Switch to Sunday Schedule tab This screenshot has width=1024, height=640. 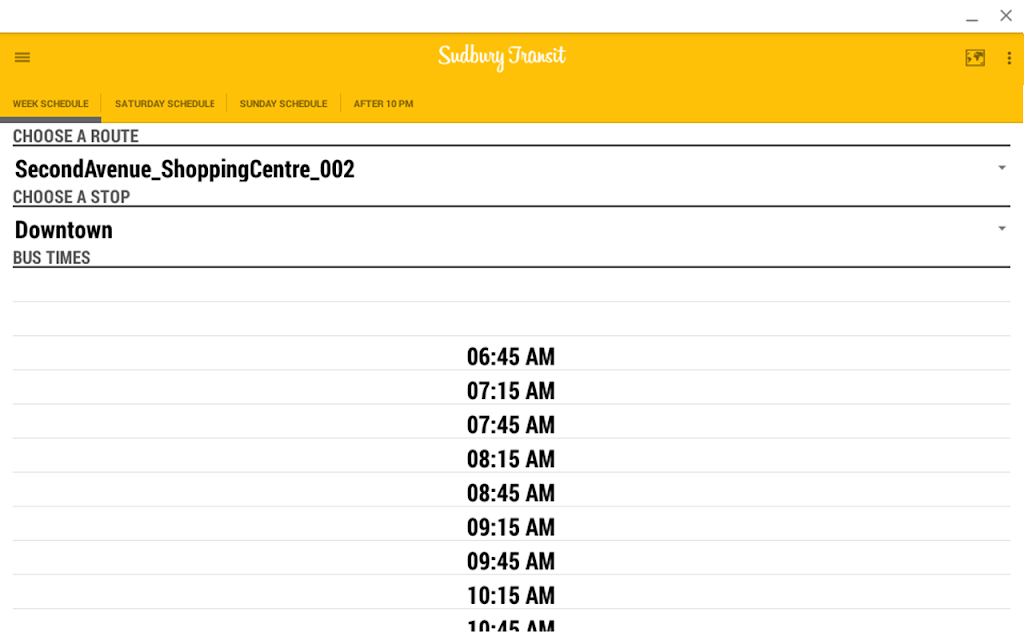click(x=283, y=104)
